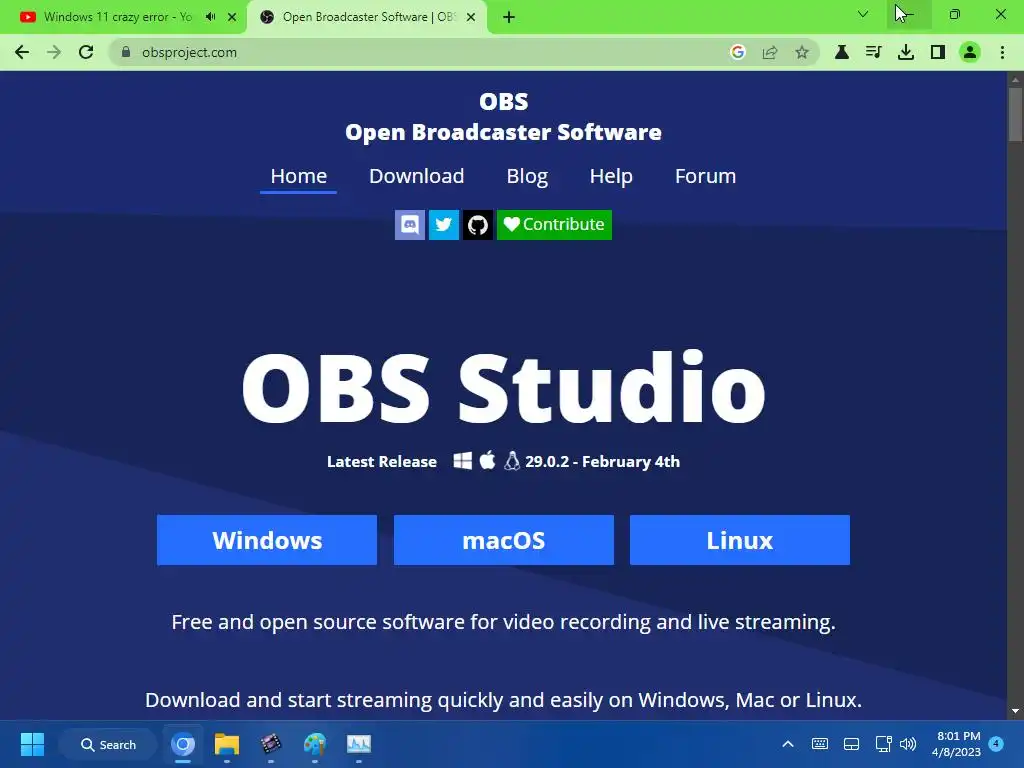Mute the YouTube tab audio icon
The width and height of the screenshot is (1024, 768).
click(210, 17)
